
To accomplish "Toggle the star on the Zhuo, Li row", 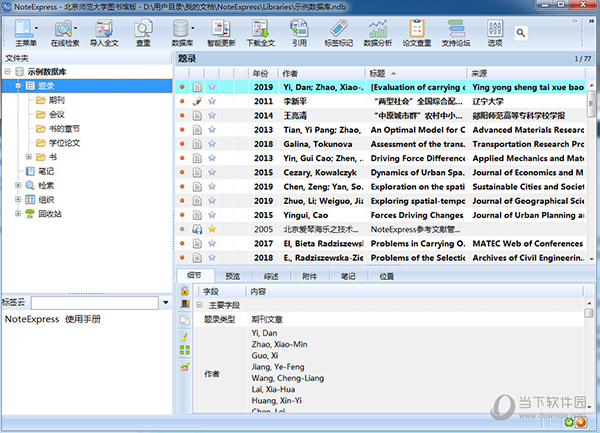I will pos(212,201).
